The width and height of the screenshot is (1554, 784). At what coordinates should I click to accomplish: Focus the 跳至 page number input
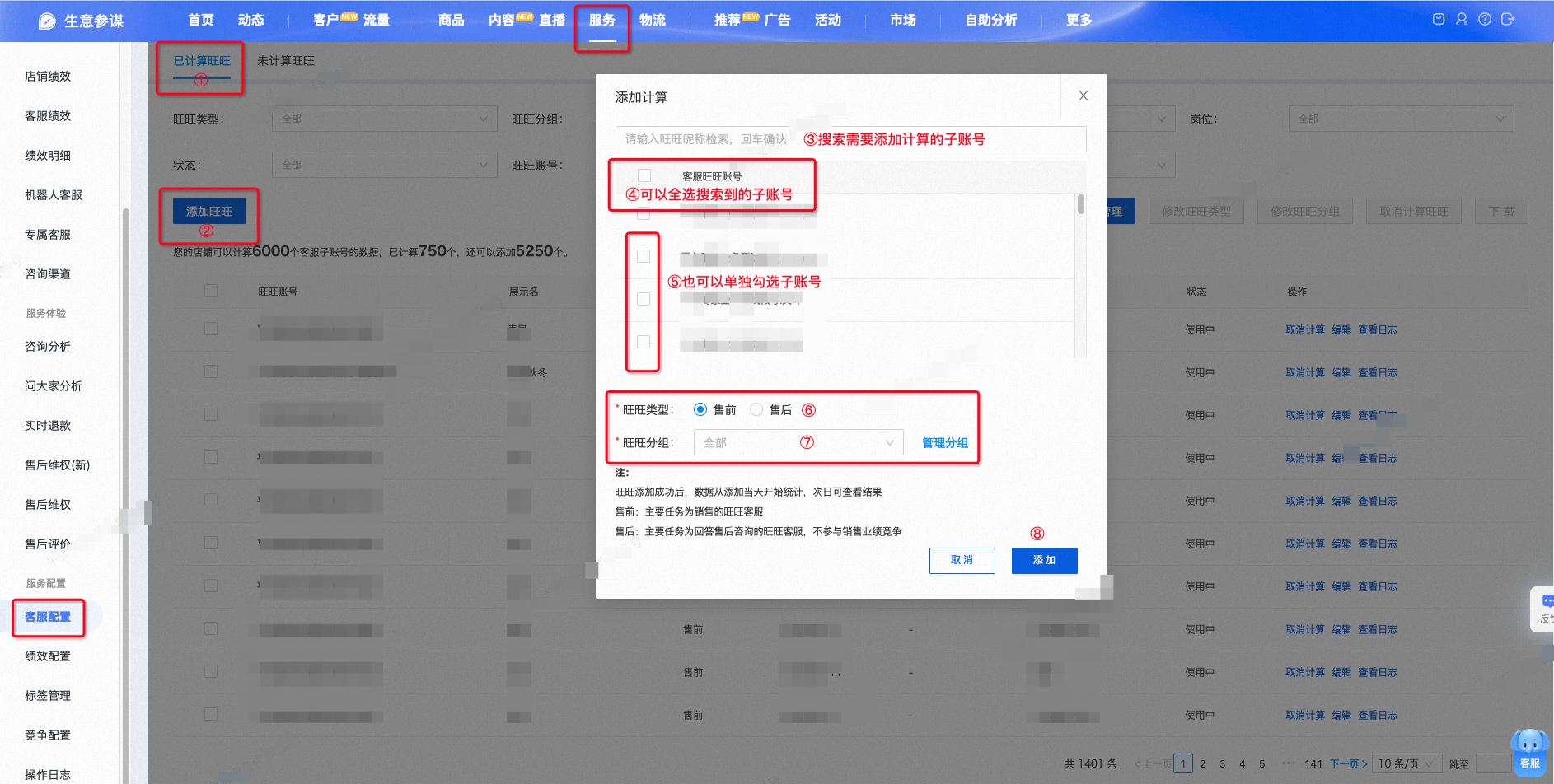pyautogui.click(x=1492, y=764)
